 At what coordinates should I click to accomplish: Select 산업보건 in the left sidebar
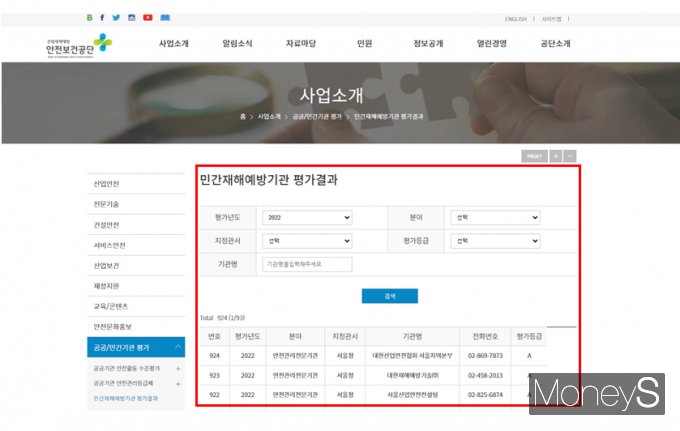136,265
